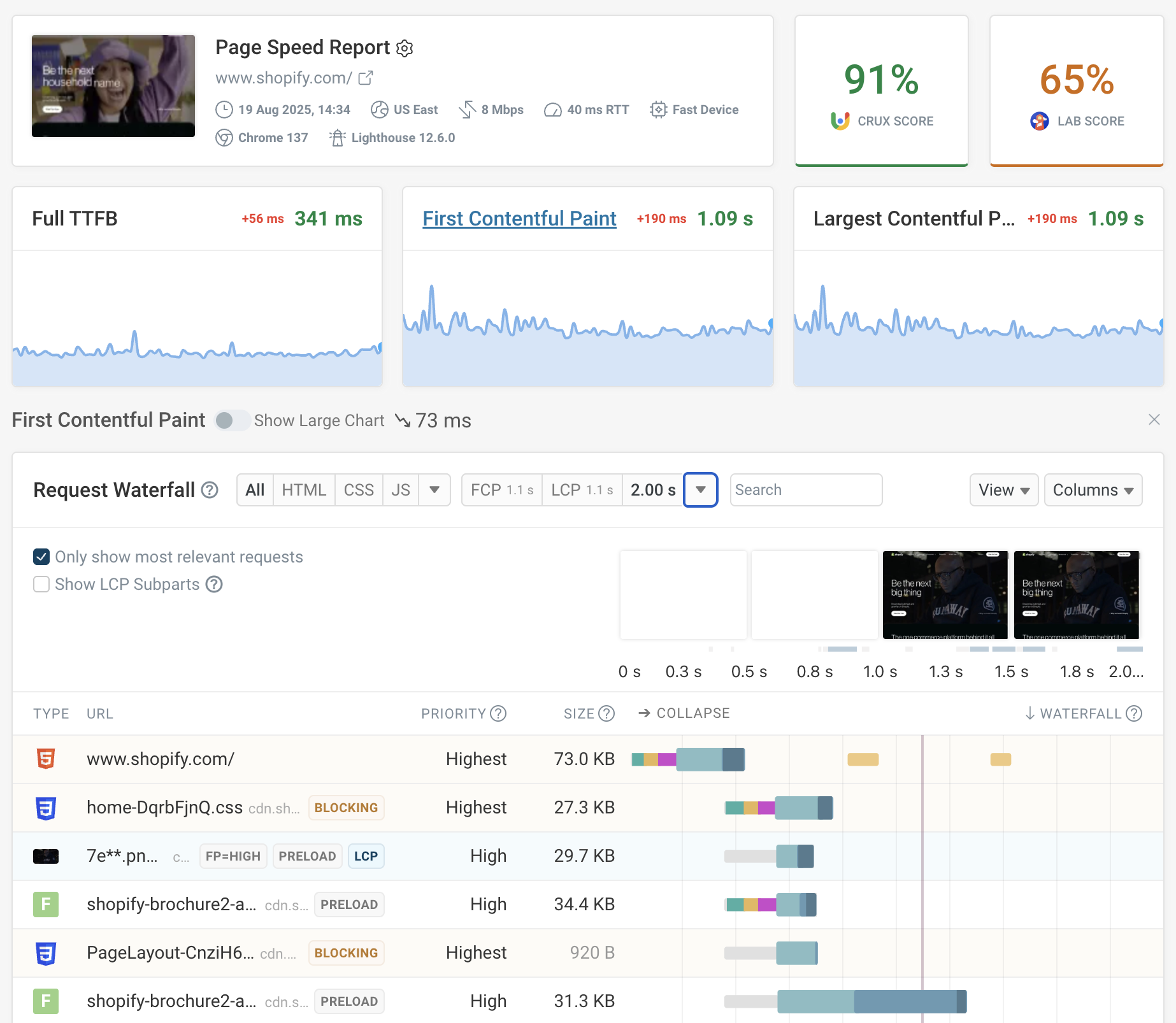Screen dimensions: 1176x1023
Task: Open shopify.com via the external link icon
Action: pos(366,78)
